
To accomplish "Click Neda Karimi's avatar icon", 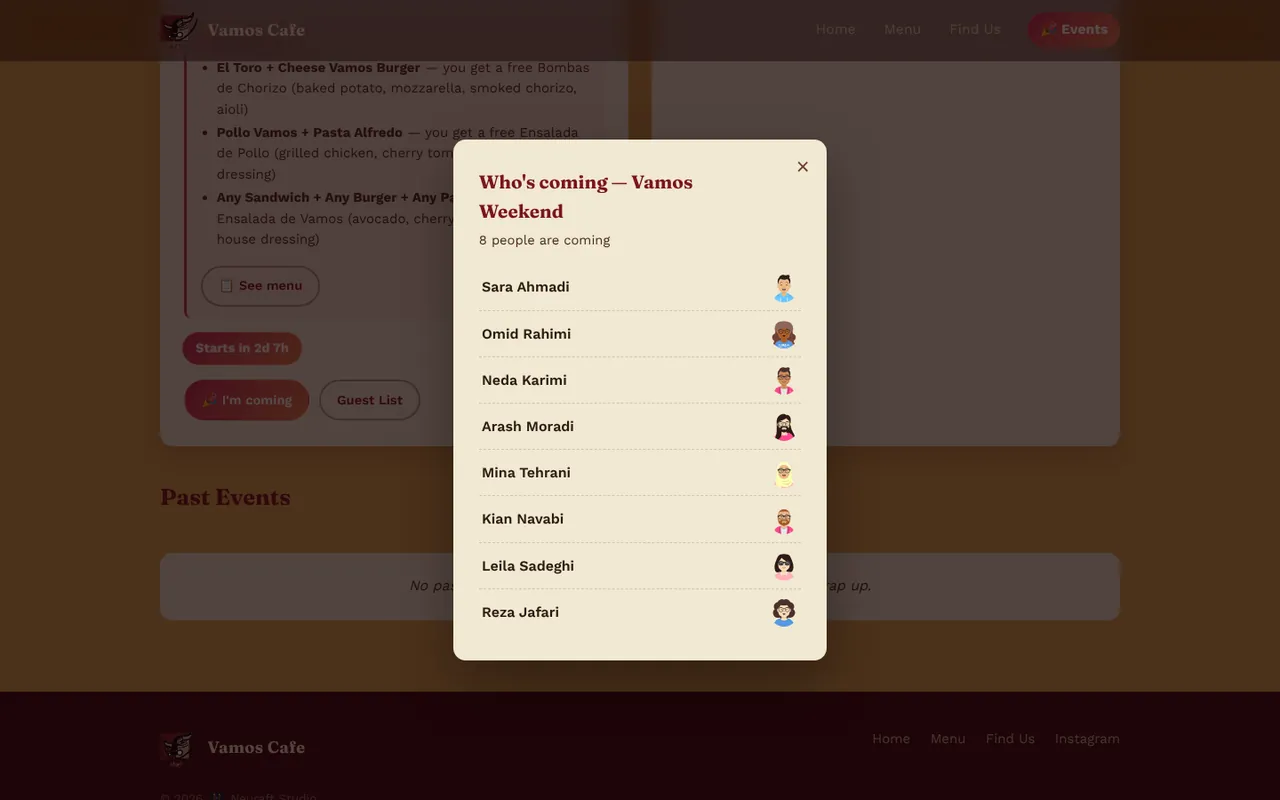I will point(784,381).
